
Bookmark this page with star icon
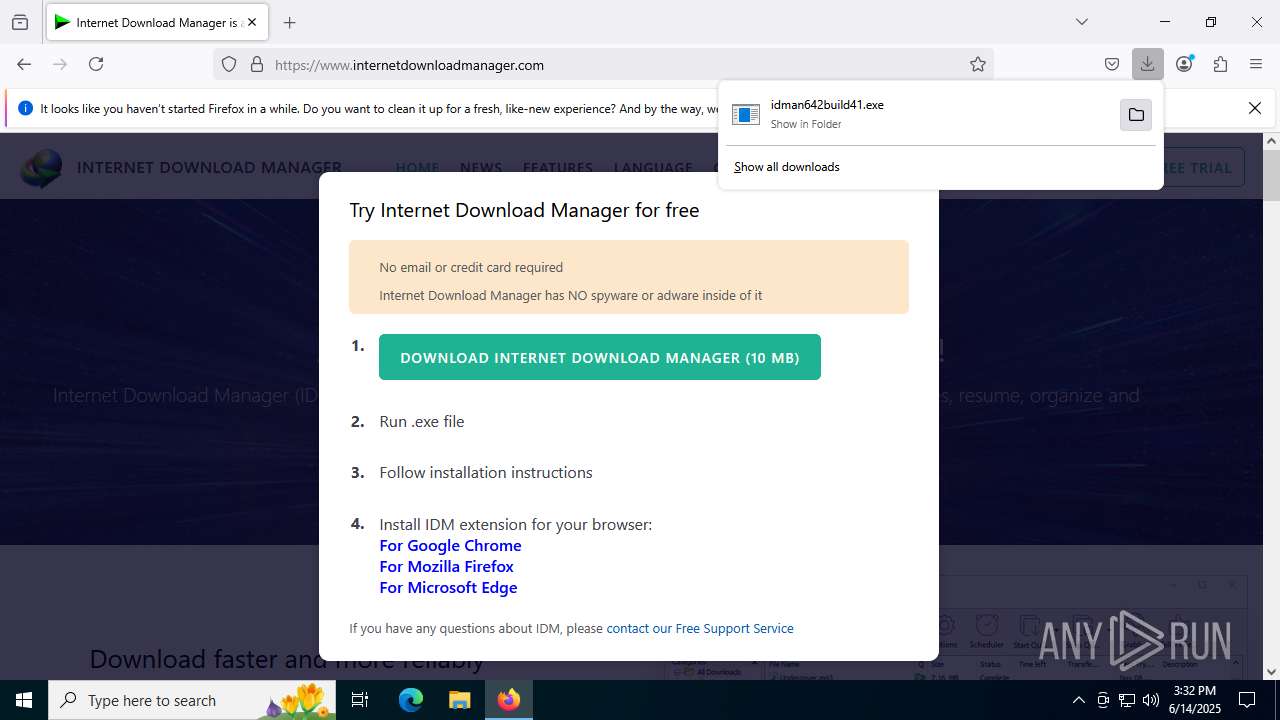(x=978, y=64)
